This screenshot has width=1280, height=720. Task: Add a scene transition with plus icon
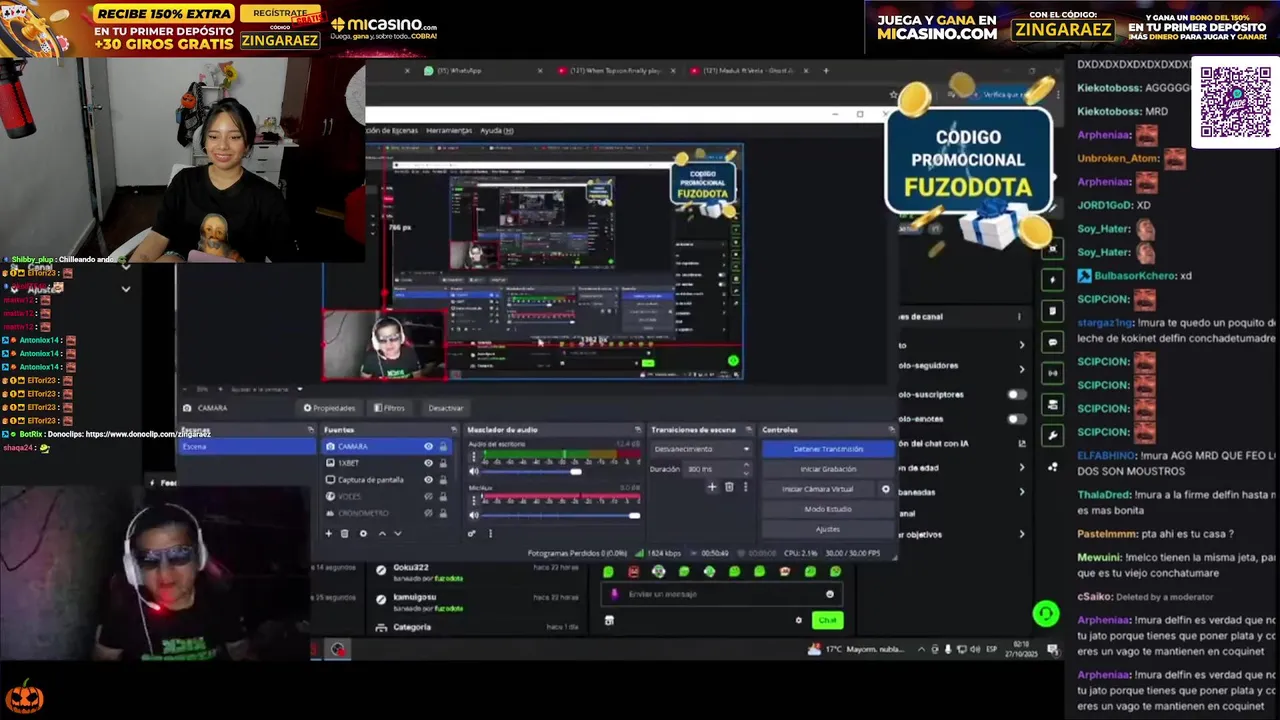tap(712, 487)
